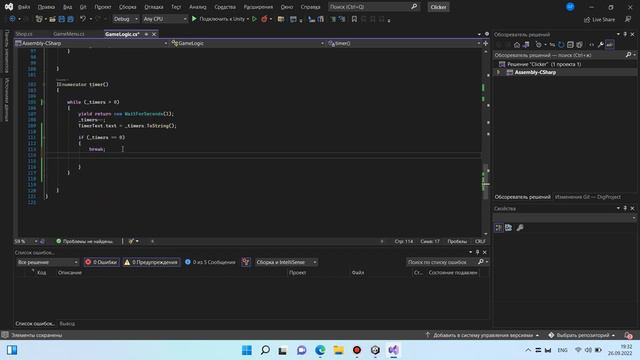Open the Build + IntelliSense dropdown
This screenshot has height=360, width=640.
point(286,262)
